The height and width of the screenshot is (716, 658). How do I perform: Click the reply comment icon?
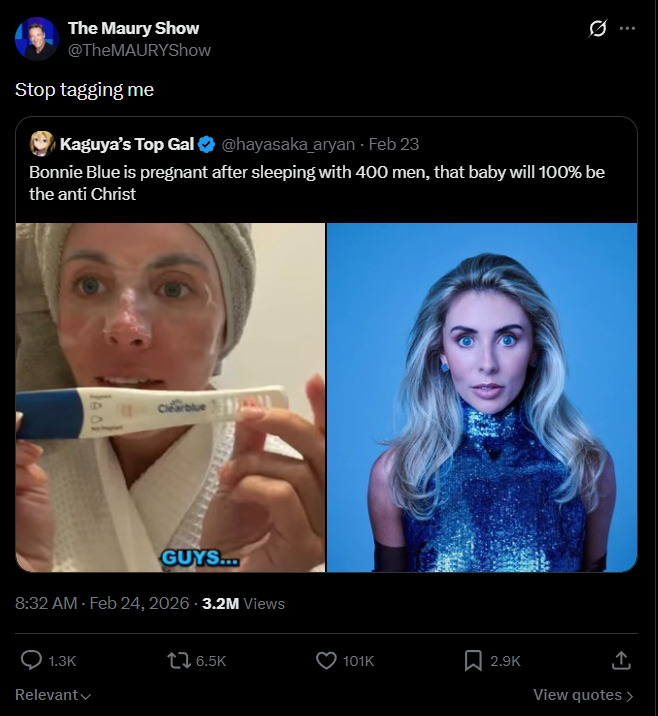(x=32, y=660)
